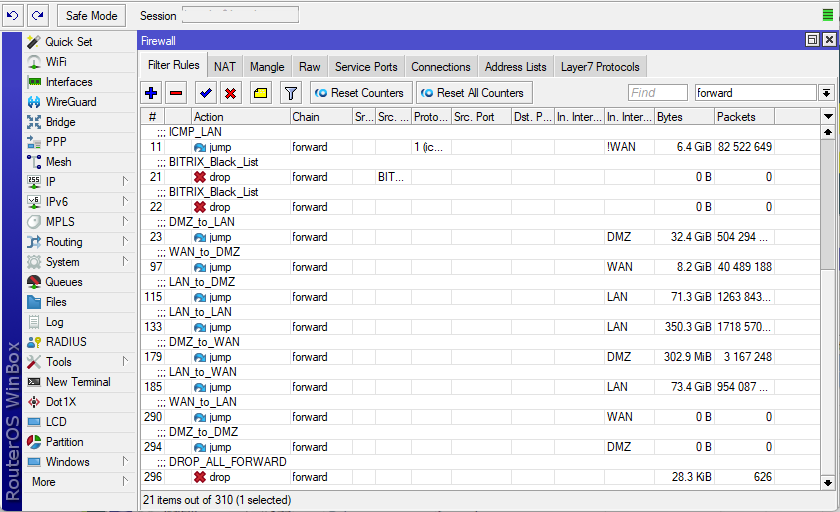Viewport: 840px width, 512px height.
Task: Click the Redo arrow icon
Action: (x=37, y=15)
